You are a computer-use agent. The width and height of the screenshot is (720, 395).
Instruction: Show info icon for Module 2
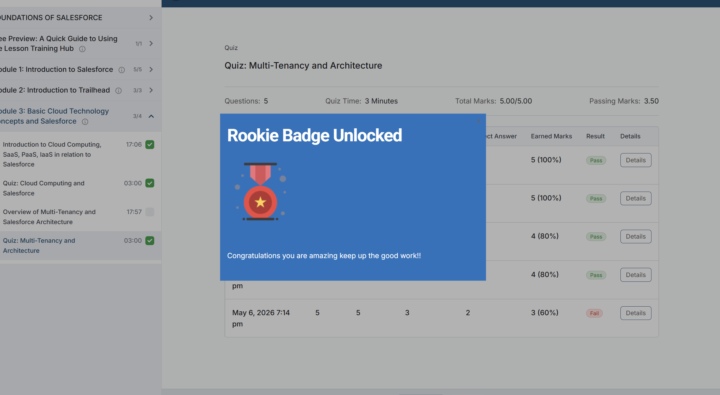(x=118, y=90)
